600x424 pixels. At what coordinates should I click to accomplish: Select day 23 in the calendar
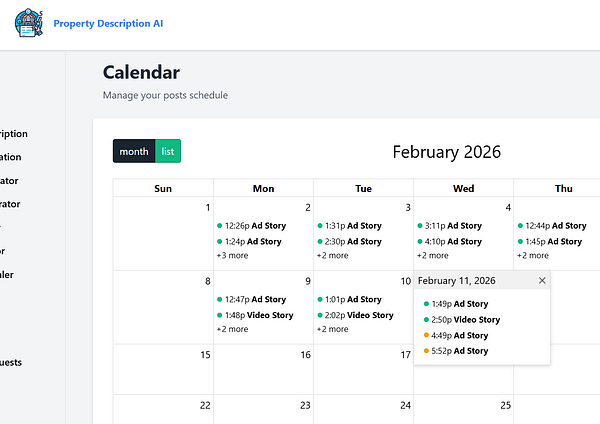click(305, 405)
